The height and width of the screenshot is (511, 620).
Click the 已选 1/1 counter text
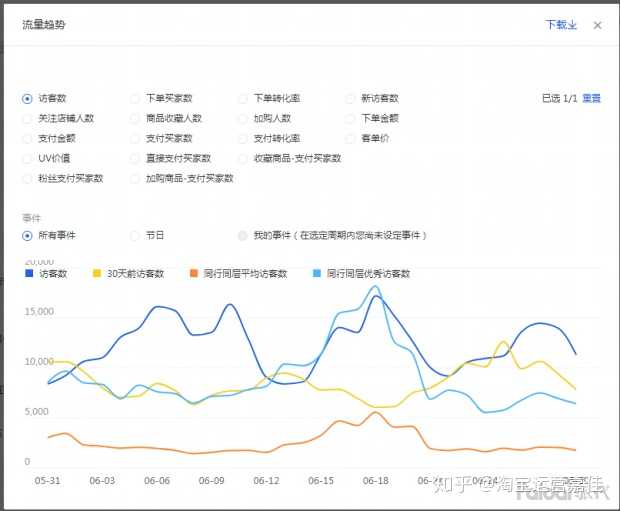(x=560, y=98)
